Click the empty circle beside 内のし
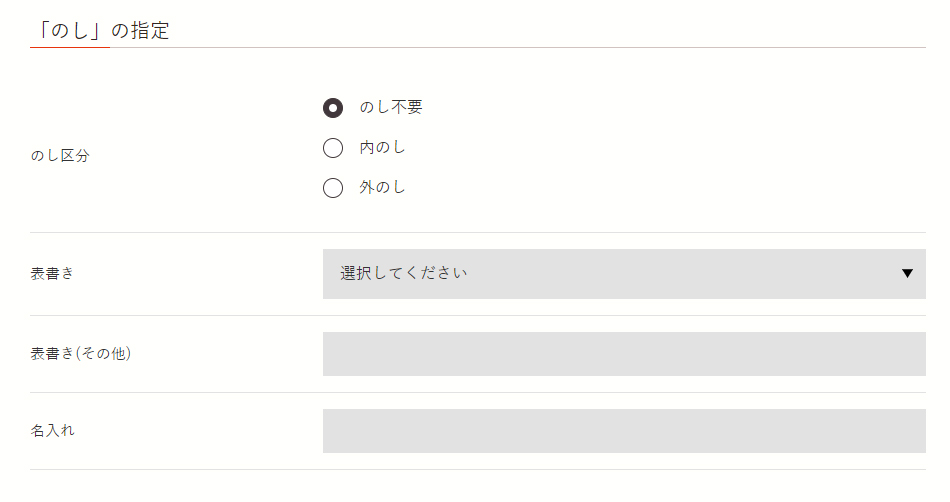Viewport: 950px width, 502px height. 333,148
